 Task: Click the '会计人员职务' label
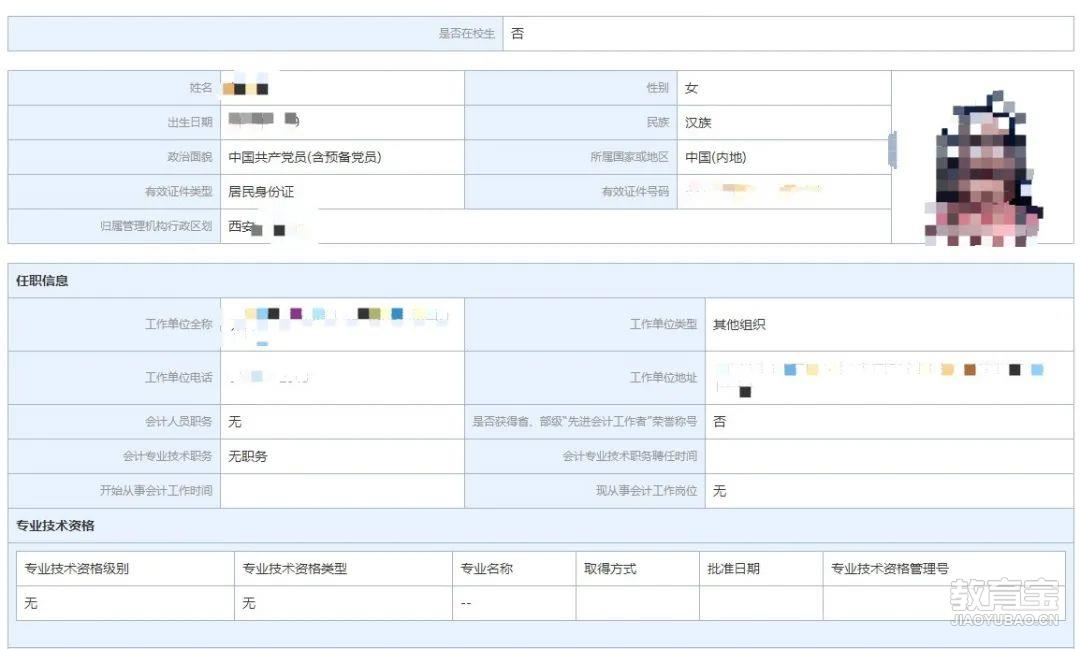coord(178,421)
